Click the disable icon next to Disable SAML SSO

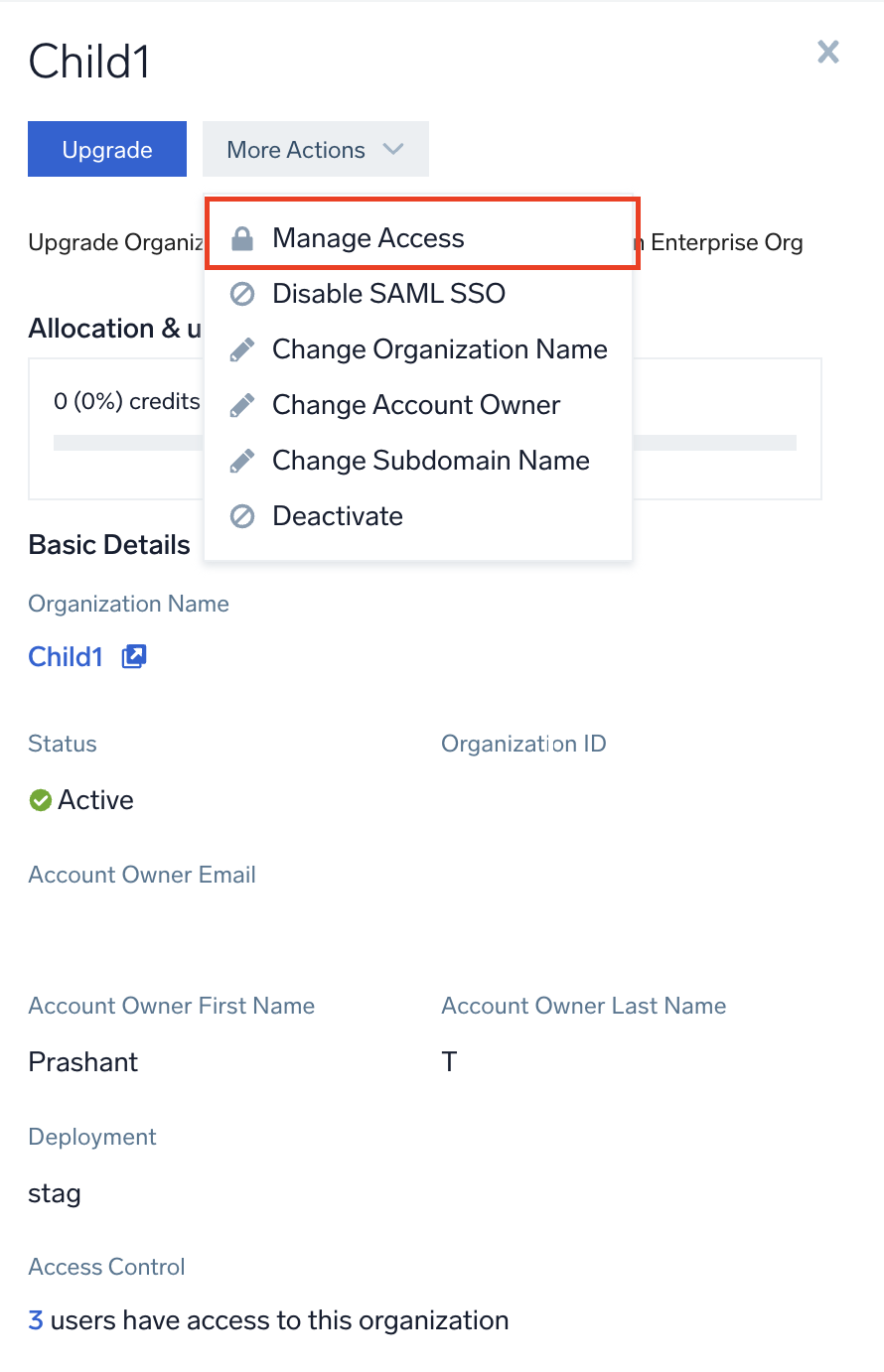[x=241, y=293]
